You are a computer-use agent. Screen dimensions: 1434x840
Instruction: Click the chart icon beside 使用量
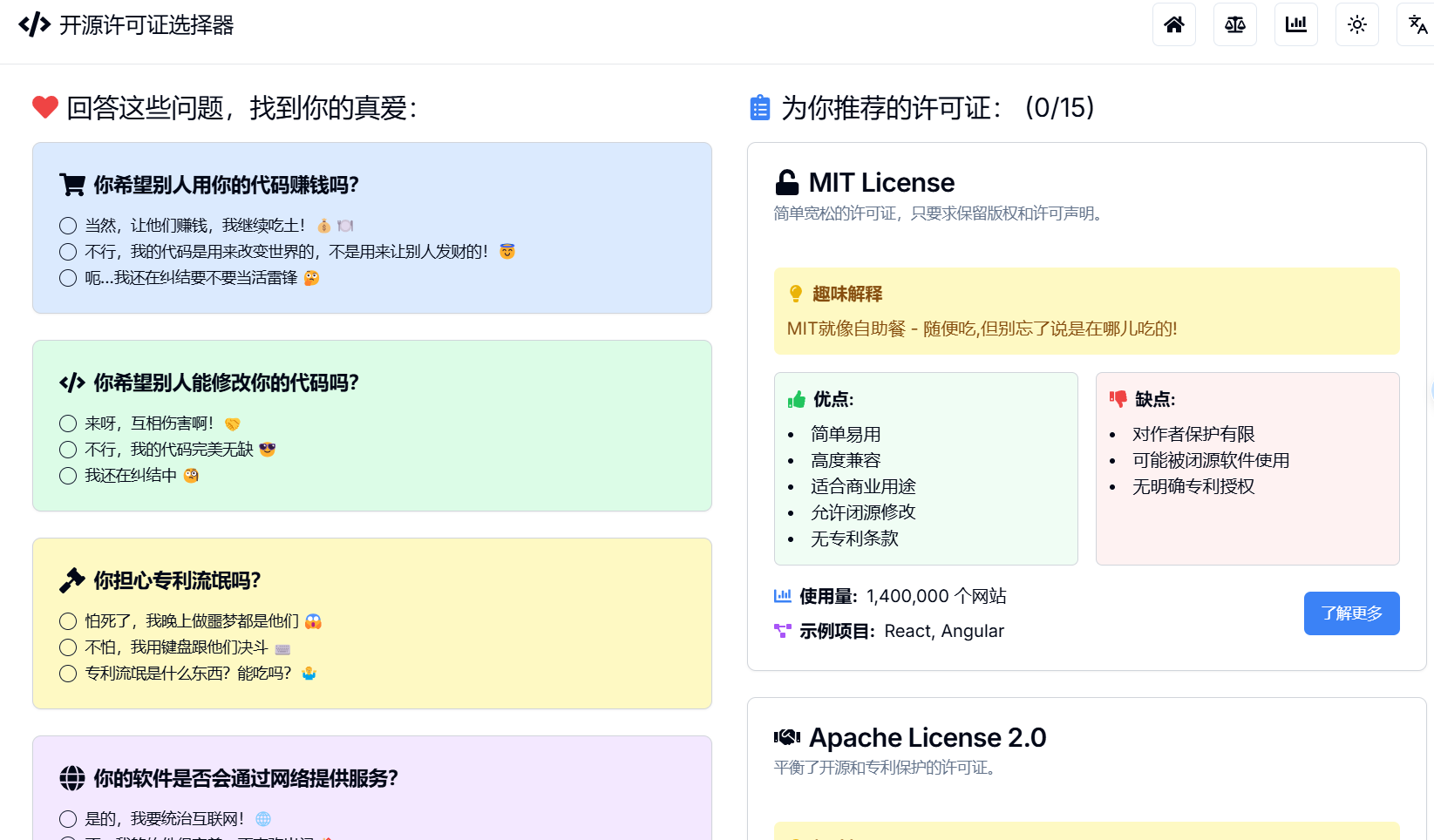coord(783,596)
